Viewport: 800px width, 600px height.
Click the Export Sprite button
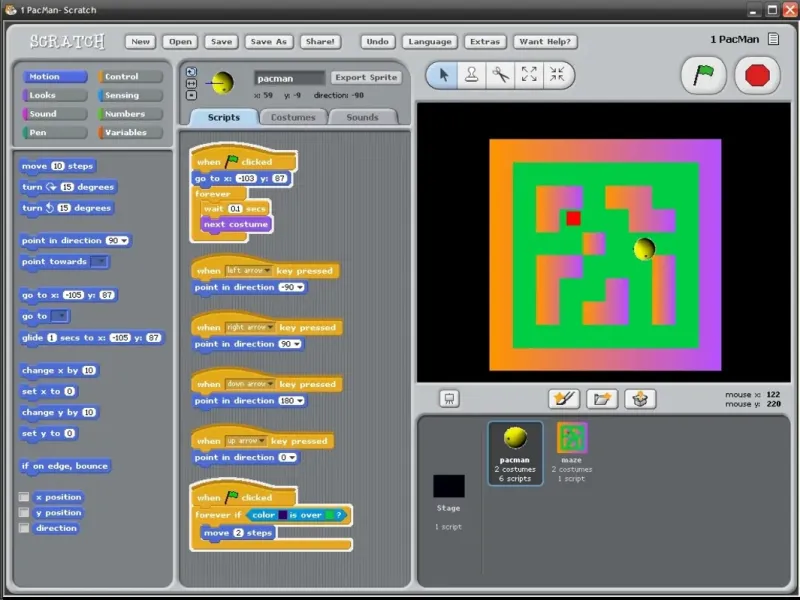[366, 78]
